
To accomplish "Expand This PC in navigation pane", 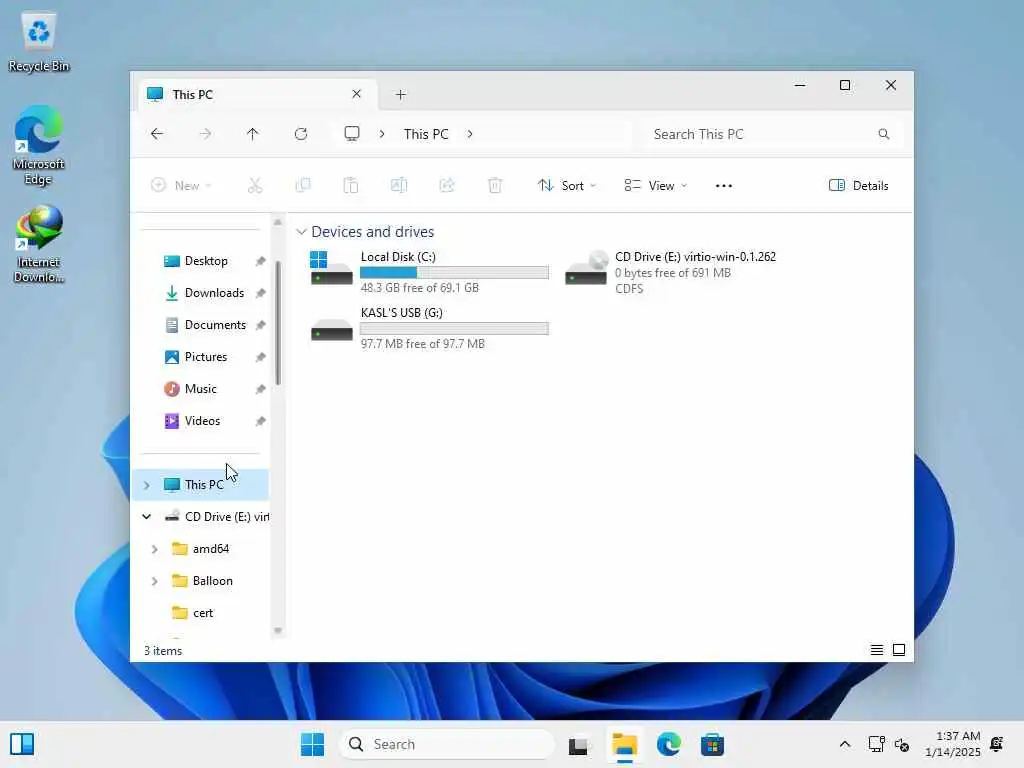I will point(146,485).
